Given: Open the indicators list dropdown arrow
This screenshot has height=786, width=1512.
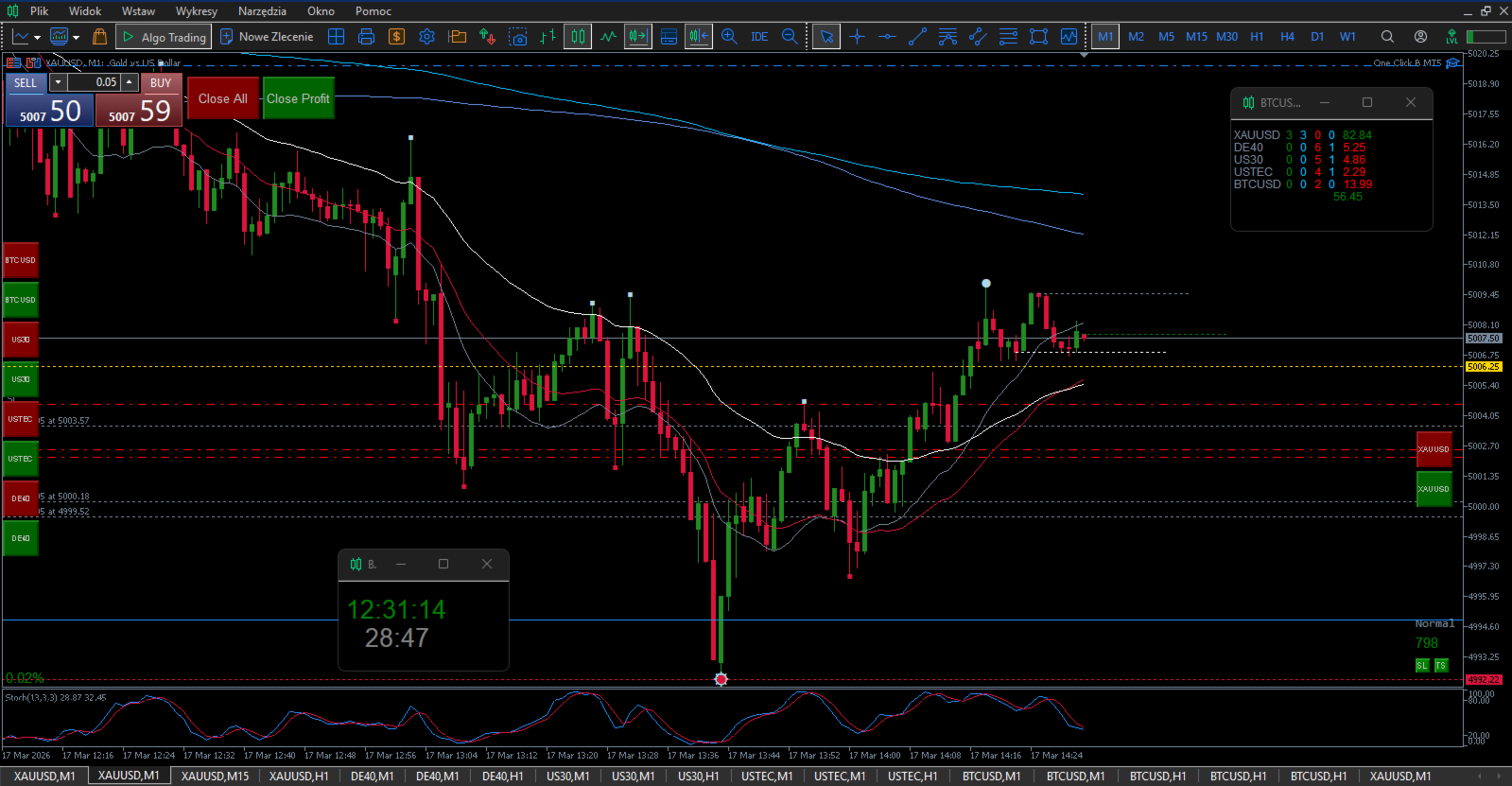Looking at the screenshot, I should click(x=76, y=38).
